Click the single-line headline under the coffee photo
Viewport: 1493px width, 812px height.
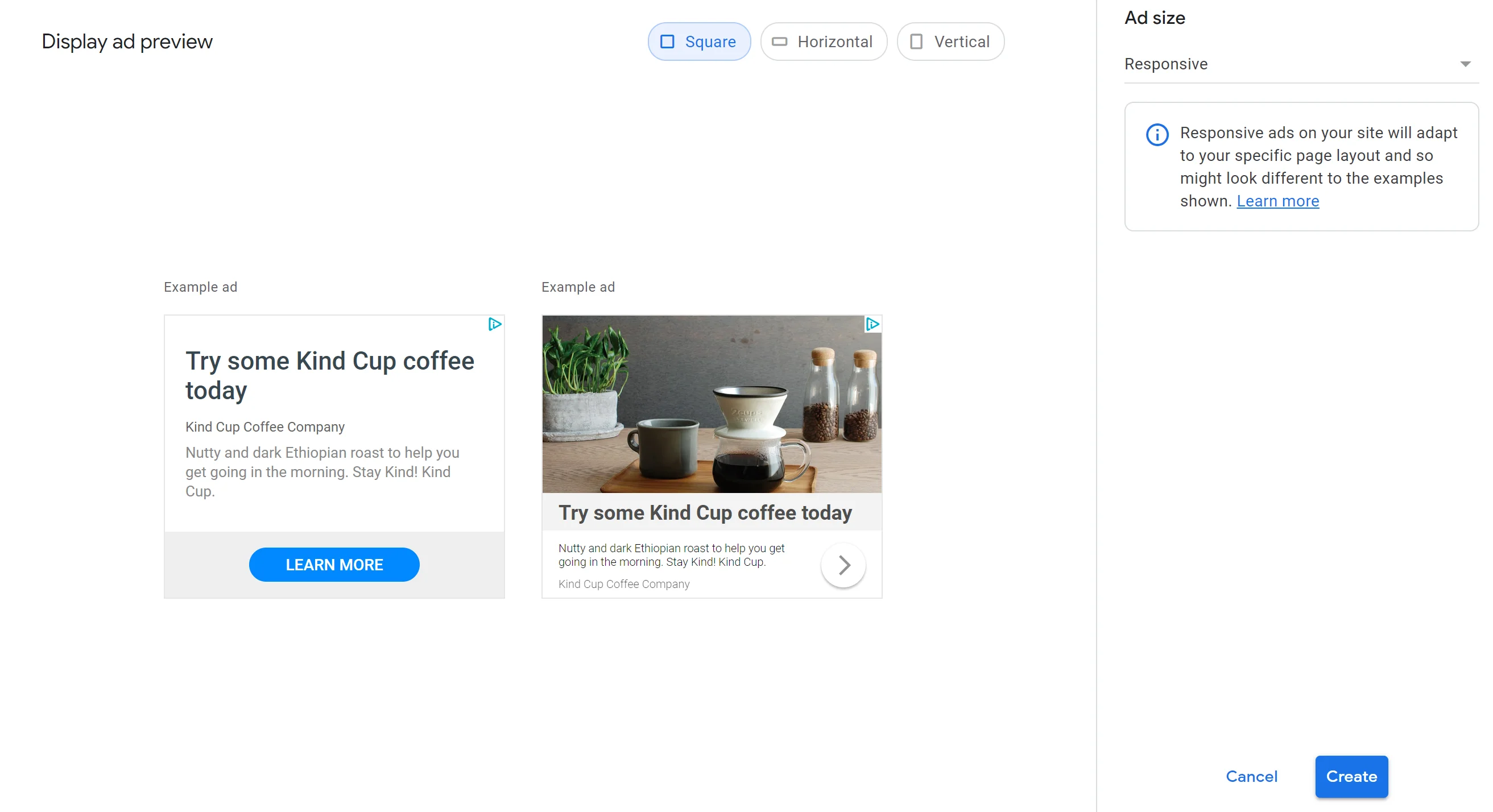point(705,512)
